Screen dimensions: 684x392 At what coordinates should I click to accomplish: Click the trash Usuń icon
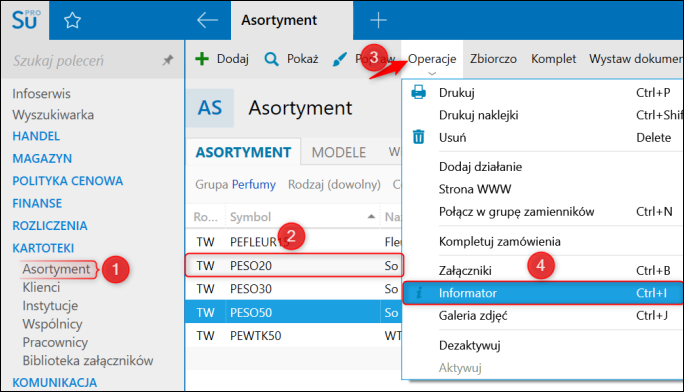coord(418,137)
